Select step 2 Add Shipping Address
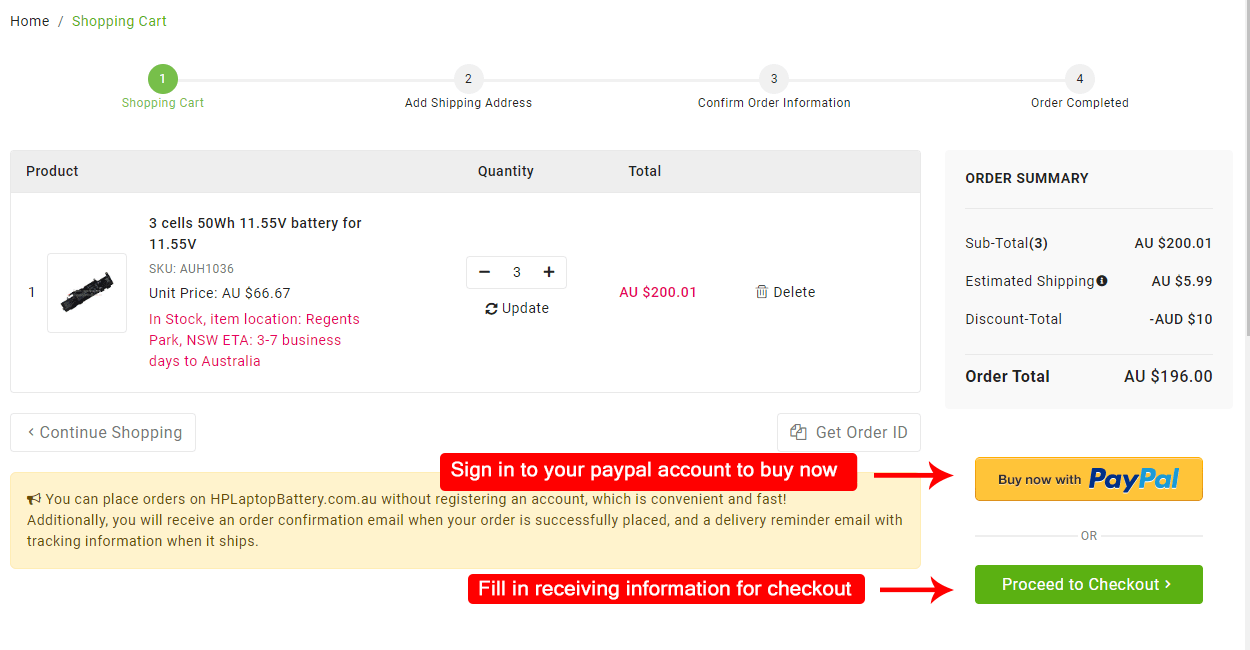Viewport: 1250px width, 650px height. [x=468, y=79]
